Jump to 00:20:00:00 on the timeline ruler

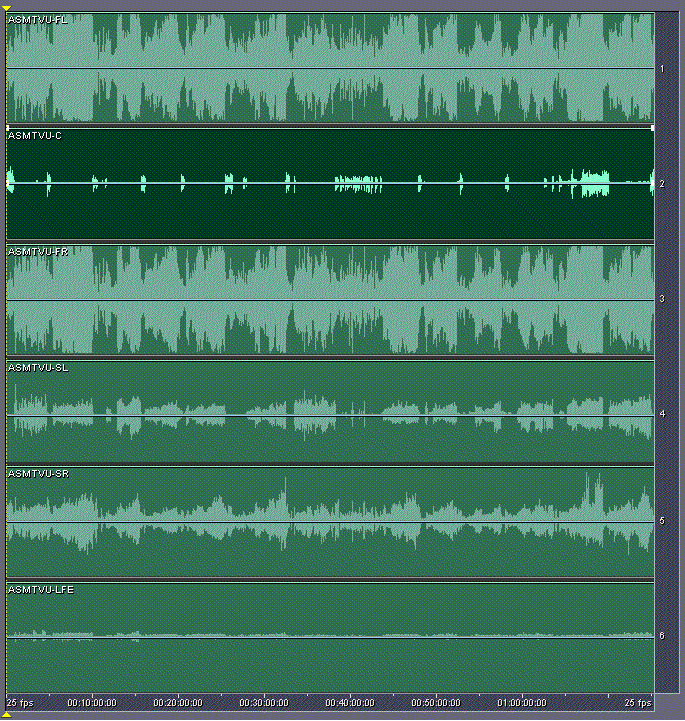click(178, 703)
